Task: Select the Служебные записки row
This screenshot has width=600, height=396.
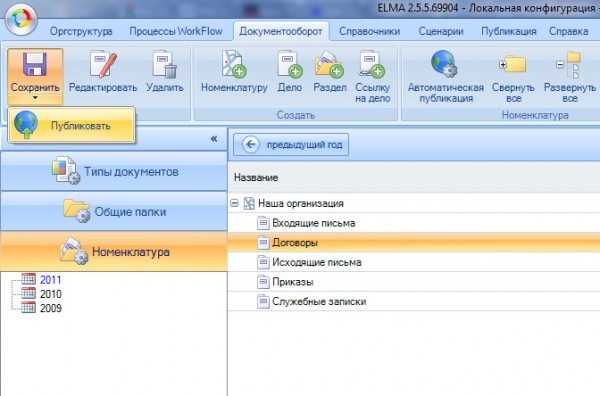Action: point(414,301)
